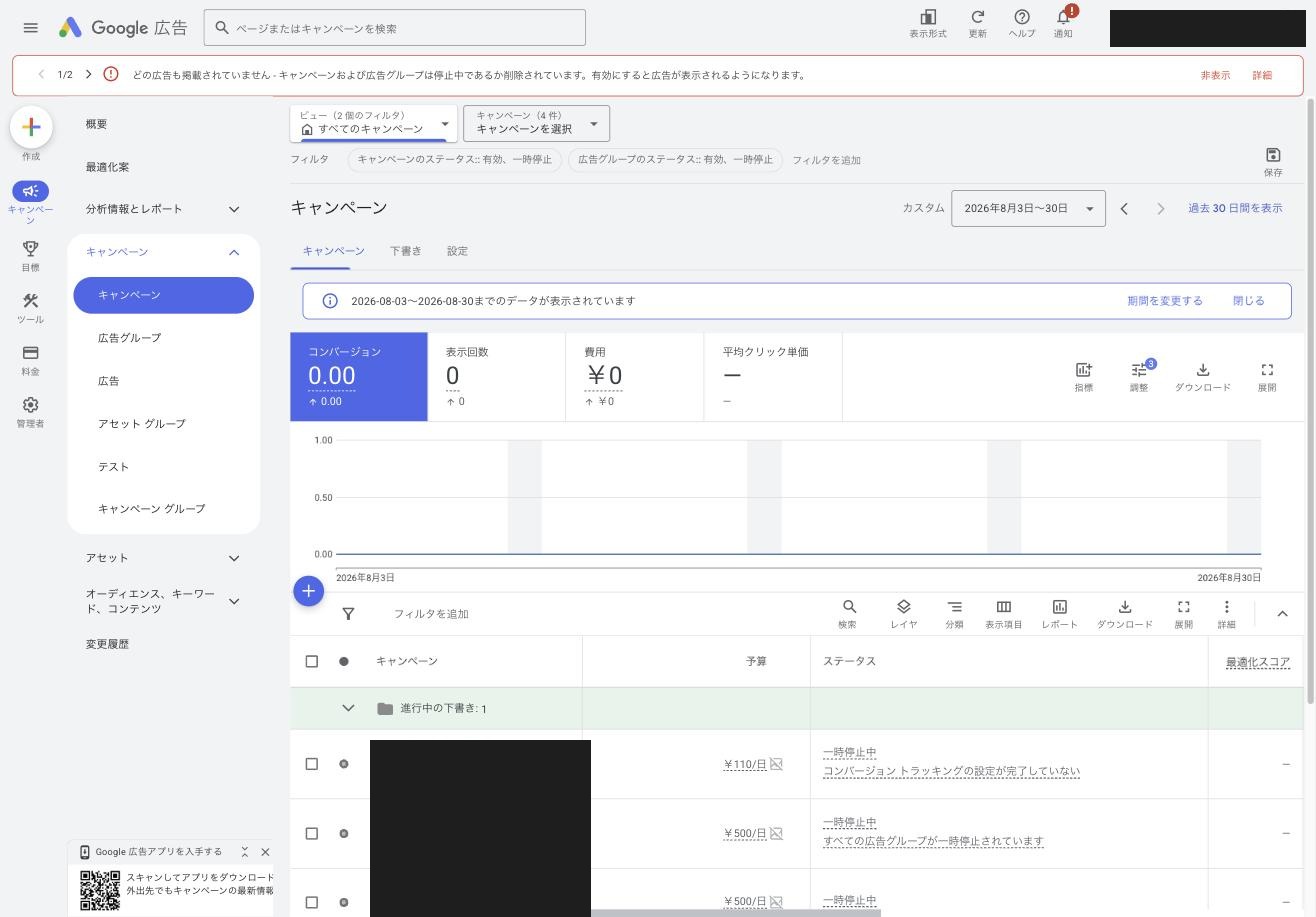
Task: Click the 過去 30 日間を表示 link
Action: point(1235,208)
